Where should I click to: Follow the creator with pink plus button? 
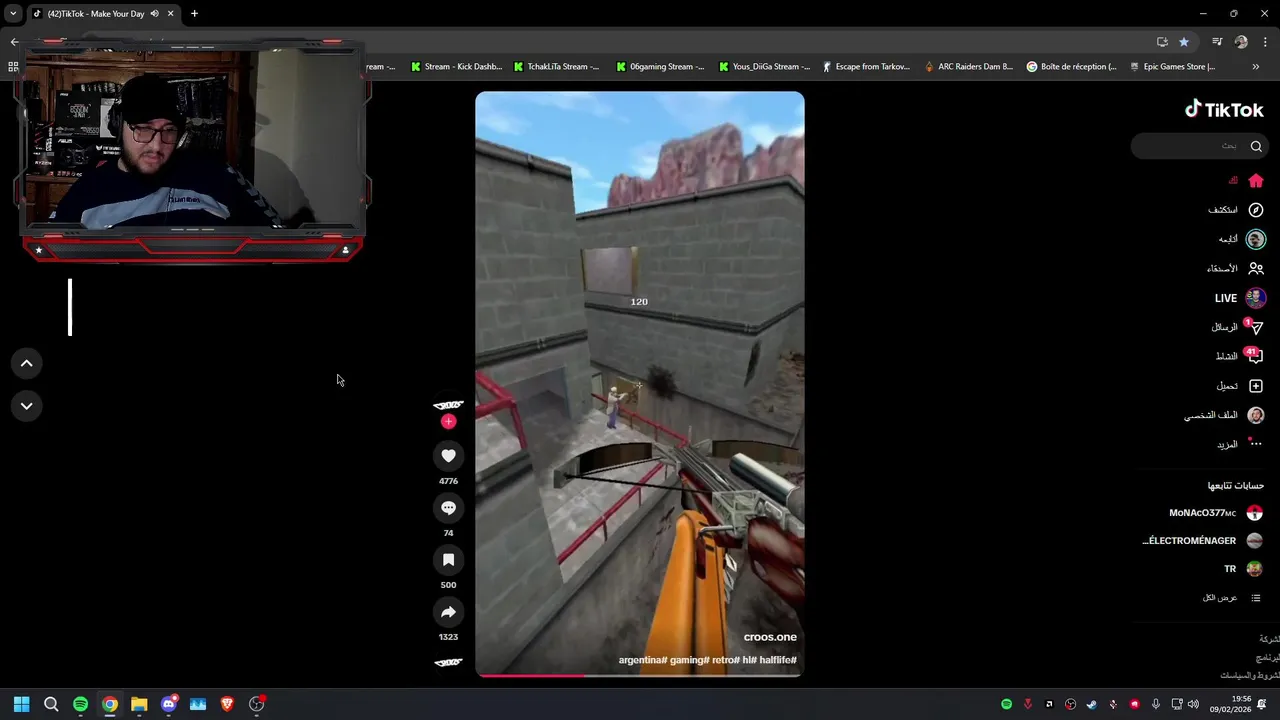click(448, 421)
